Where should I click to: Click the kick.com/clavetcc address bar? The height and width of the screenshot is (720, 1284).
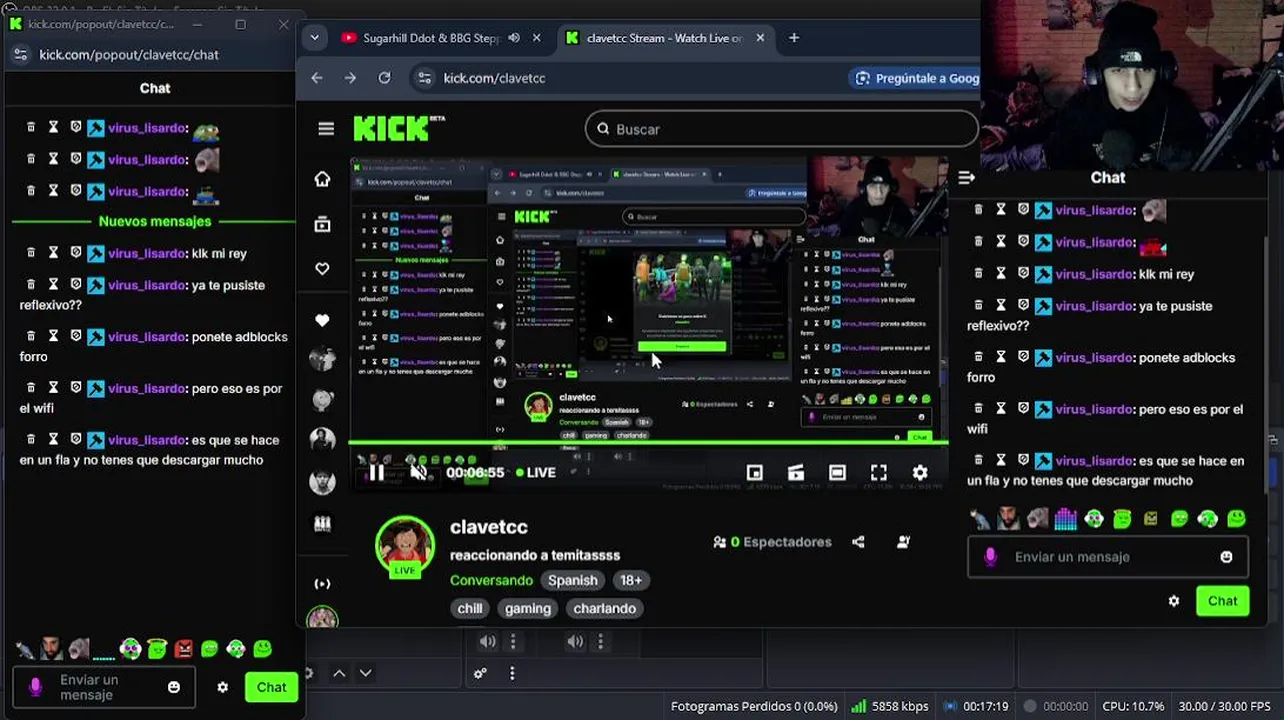[494, 78]
